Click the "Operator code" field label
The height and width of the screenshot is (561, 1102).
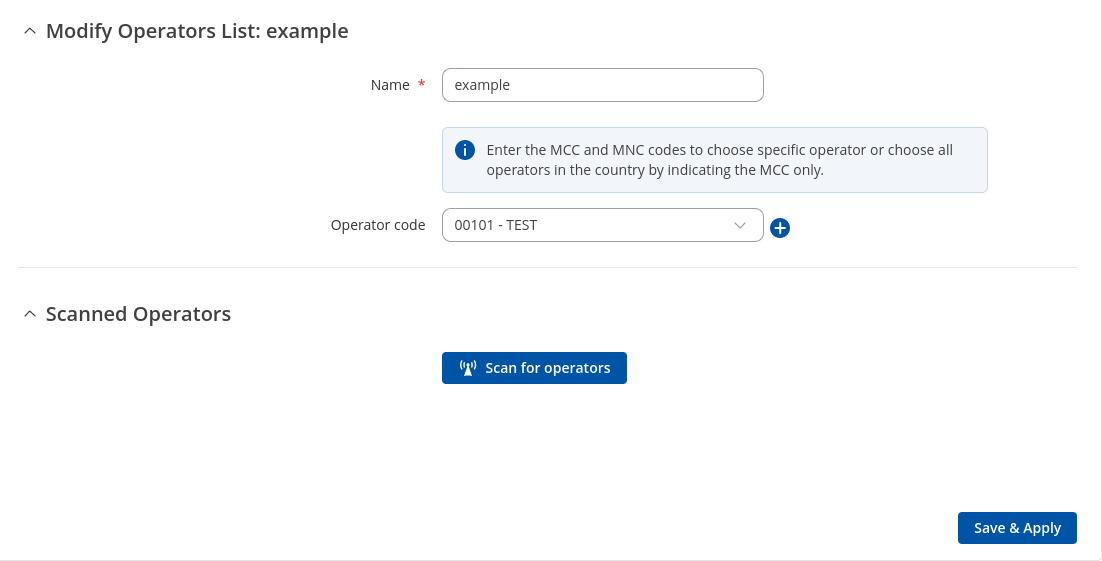click(378, 225)
